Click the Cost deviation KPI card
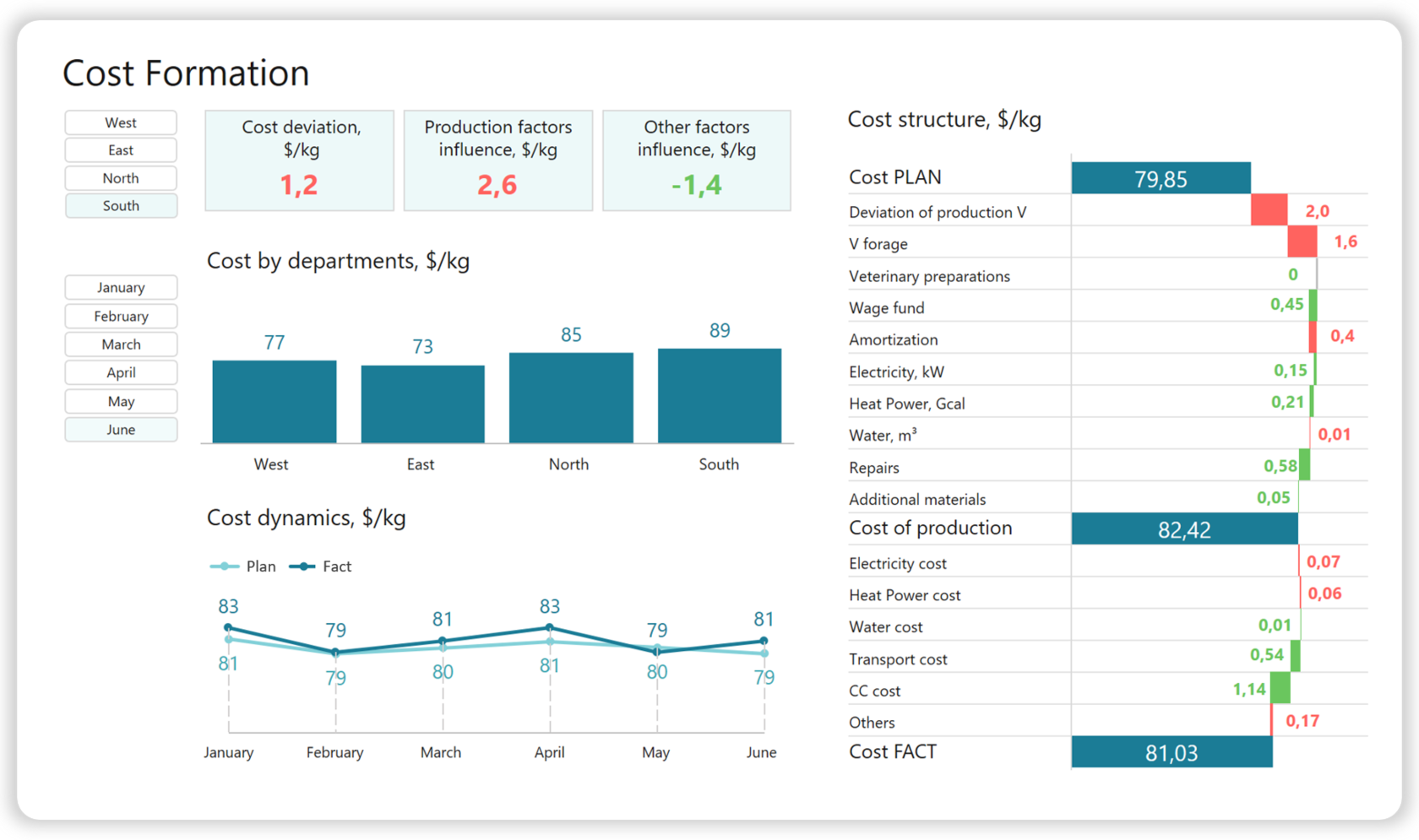The height and width of the screenshot is (840, 1419). point(299,160)
